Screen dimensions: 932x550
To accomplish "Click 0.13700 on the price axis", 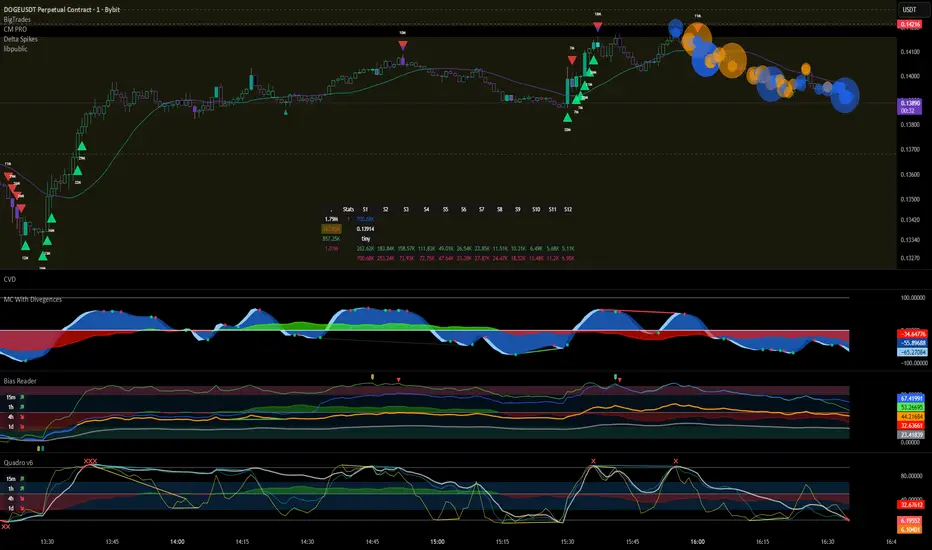I will coord(910,150).
